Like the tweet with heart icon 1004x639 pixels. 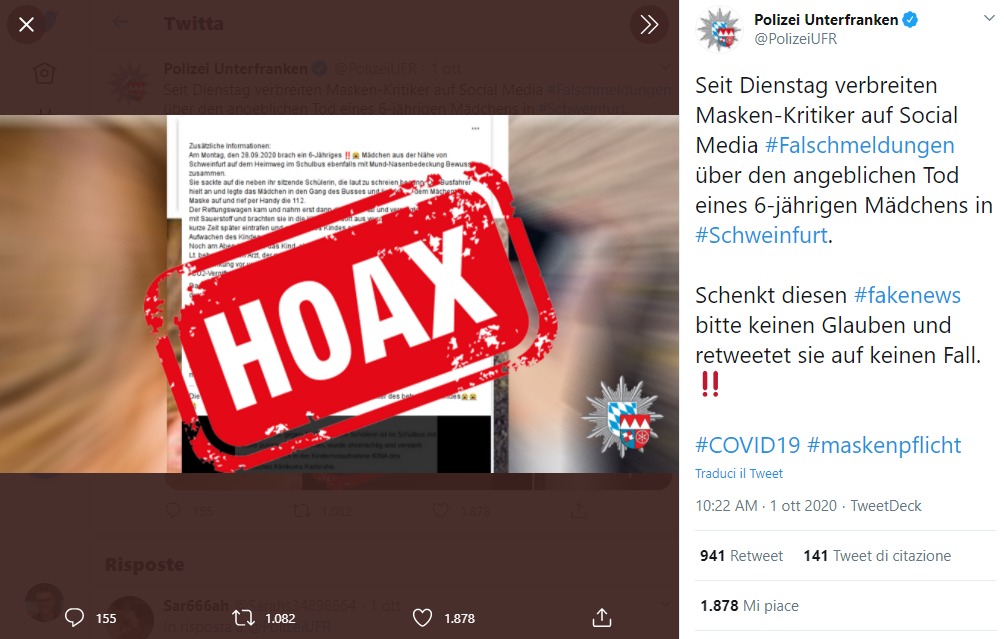point(422,618)
